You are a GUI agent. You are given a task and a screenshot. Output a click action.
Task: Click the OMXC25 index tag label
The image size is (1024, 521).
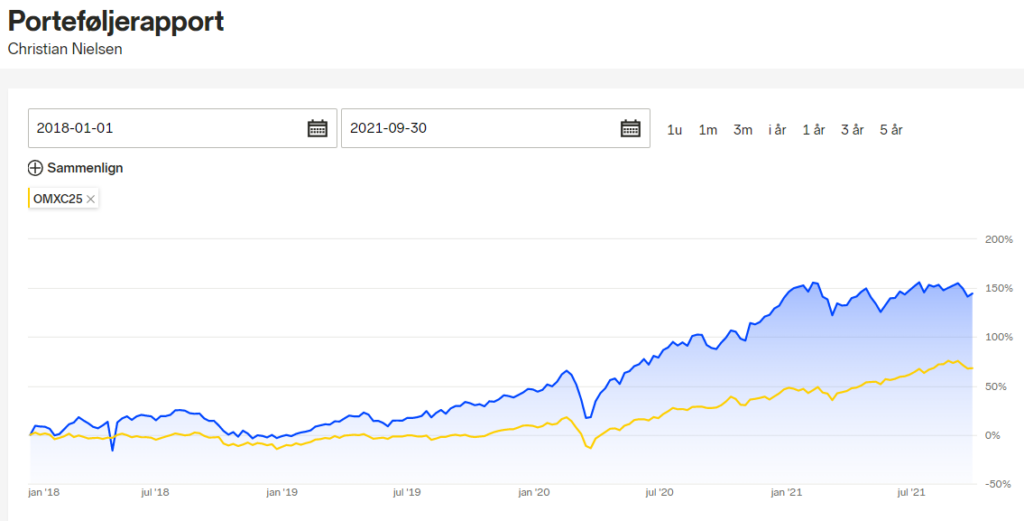[58, 199]
